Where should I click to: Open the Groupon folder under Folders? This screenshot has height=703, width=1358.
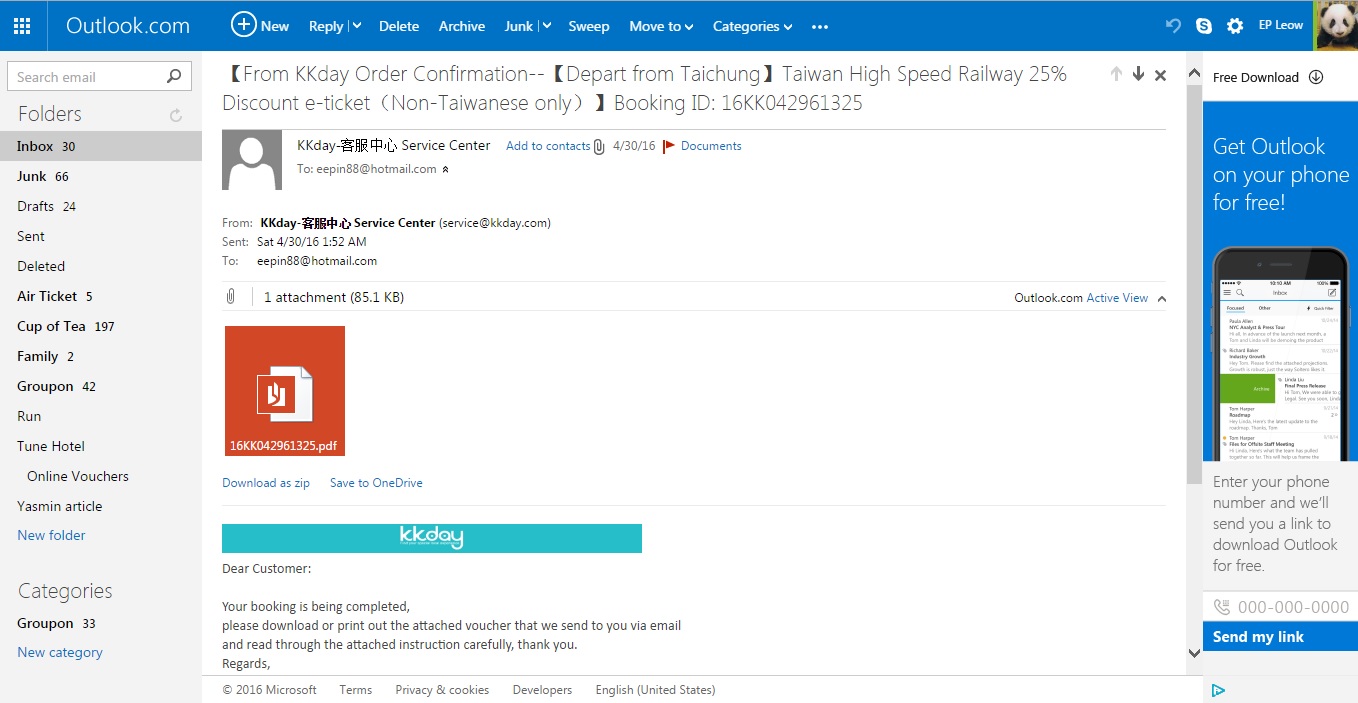[100, 386]
